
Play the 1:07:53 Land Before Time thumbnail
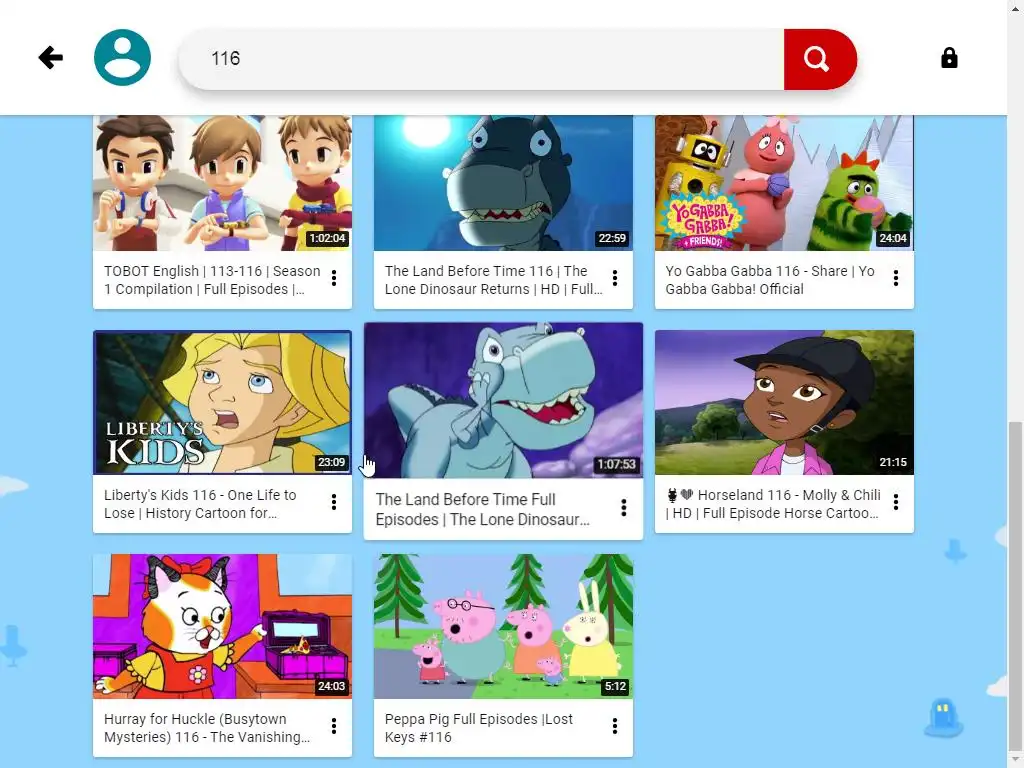503,400
